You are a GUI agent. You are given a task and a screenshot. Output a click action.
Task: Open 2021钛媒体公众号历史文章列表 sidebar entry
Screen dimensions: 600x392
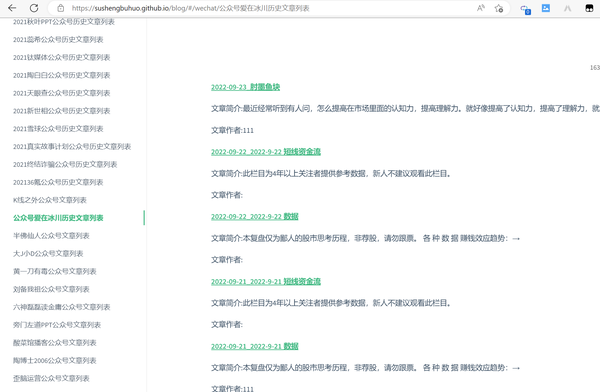(x=62, y=57)
